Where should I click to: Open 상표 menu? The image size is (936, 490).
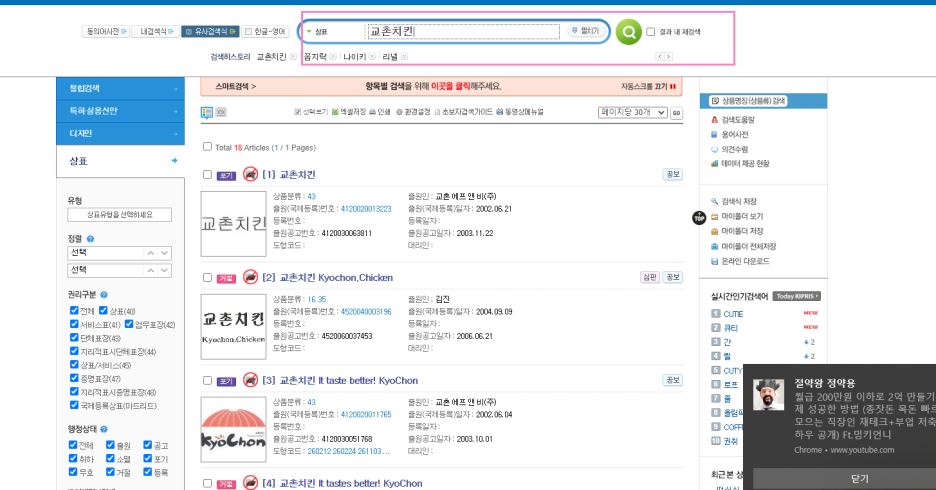point(121,161)
